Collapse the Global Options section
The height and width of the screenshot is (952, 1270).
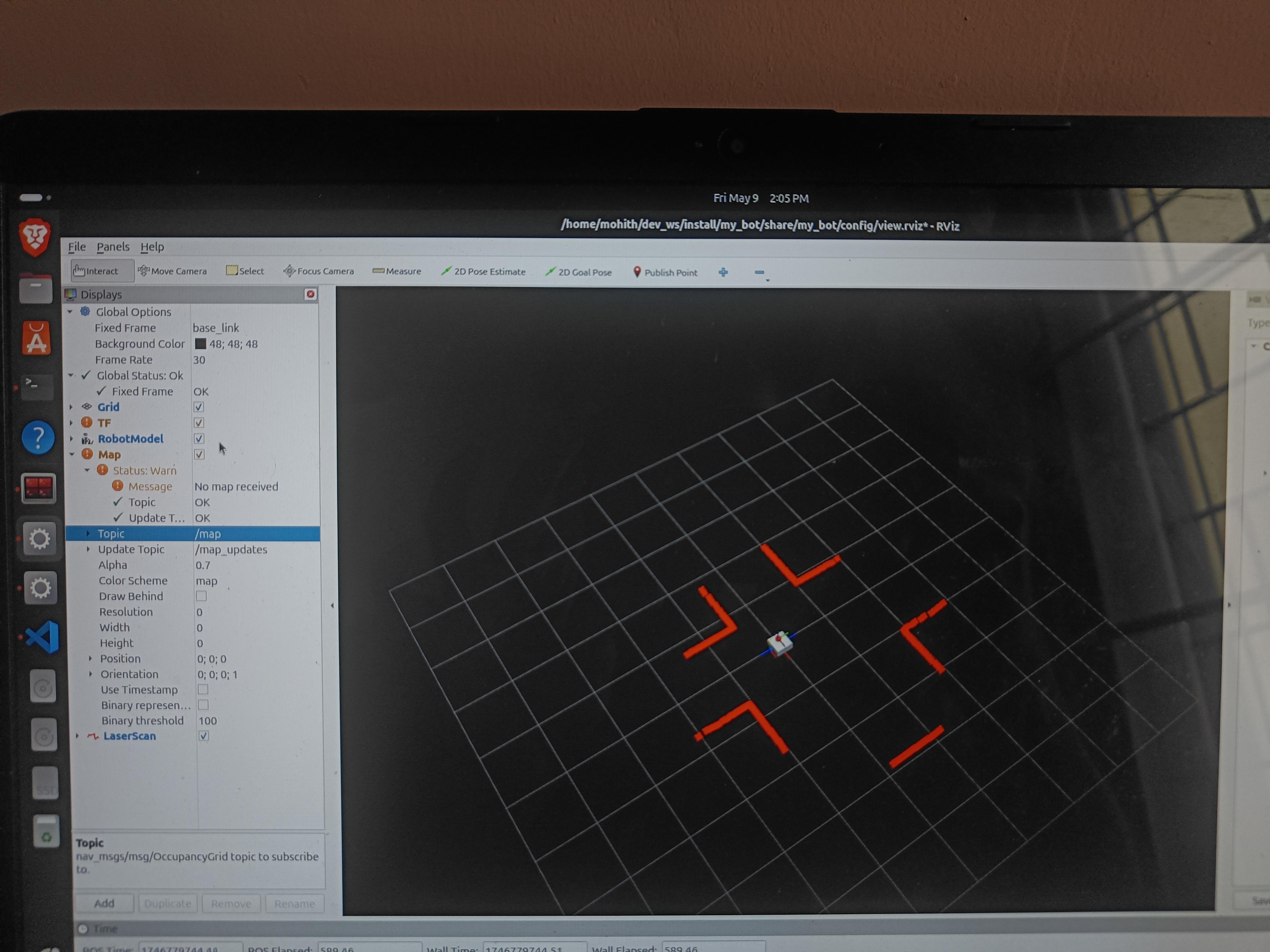click(70, 311)
